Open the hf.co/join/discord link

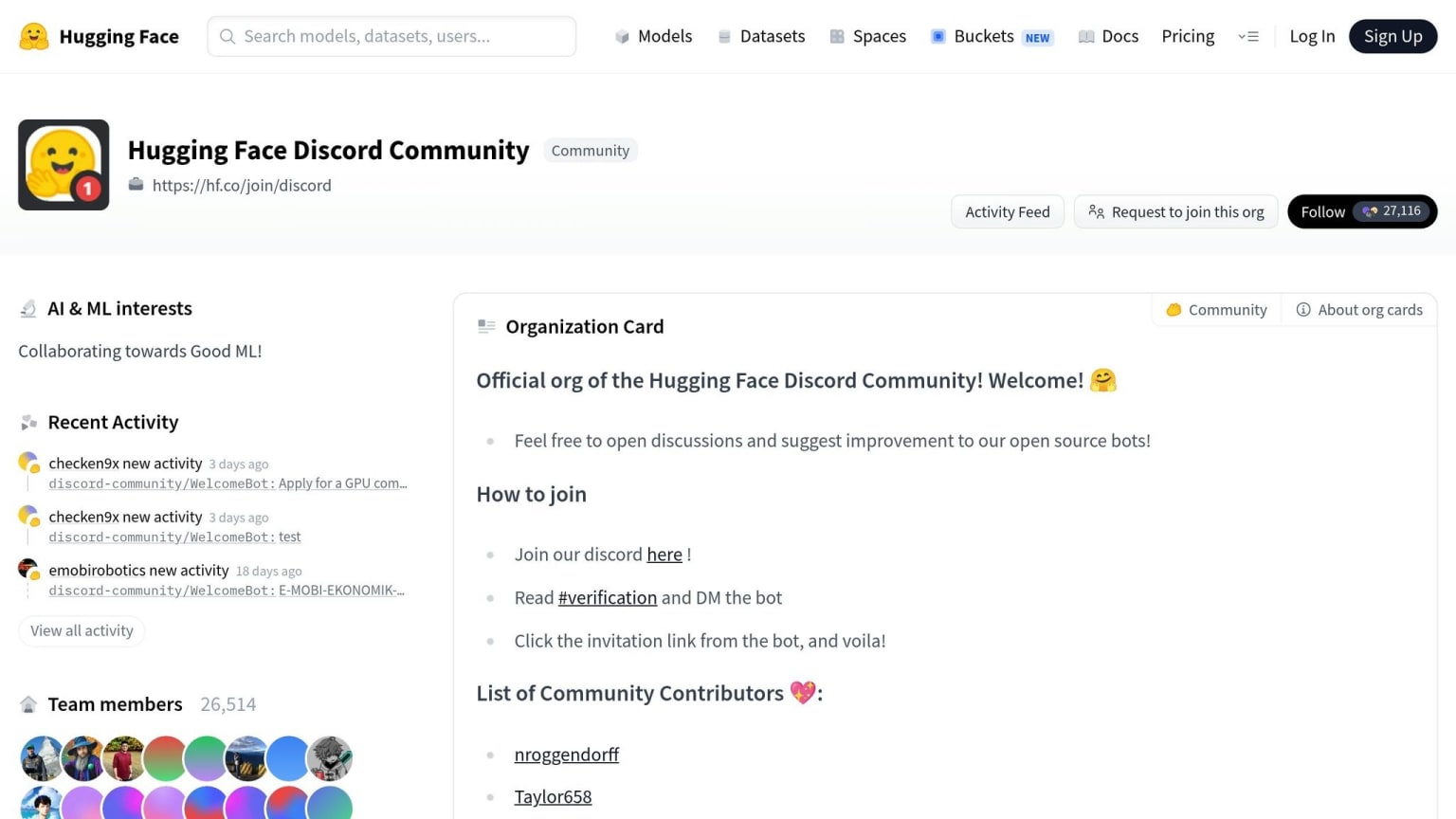(x=242, y=185)
